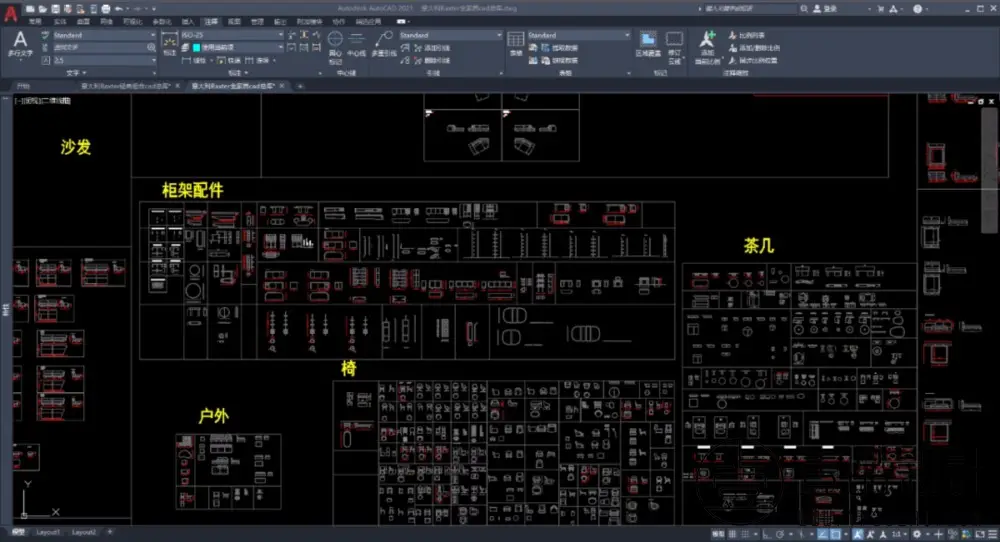Screen dimensions: 1000x542
Task: Click the Centerline (中心线) icon
Action: [x=356, y=43]
